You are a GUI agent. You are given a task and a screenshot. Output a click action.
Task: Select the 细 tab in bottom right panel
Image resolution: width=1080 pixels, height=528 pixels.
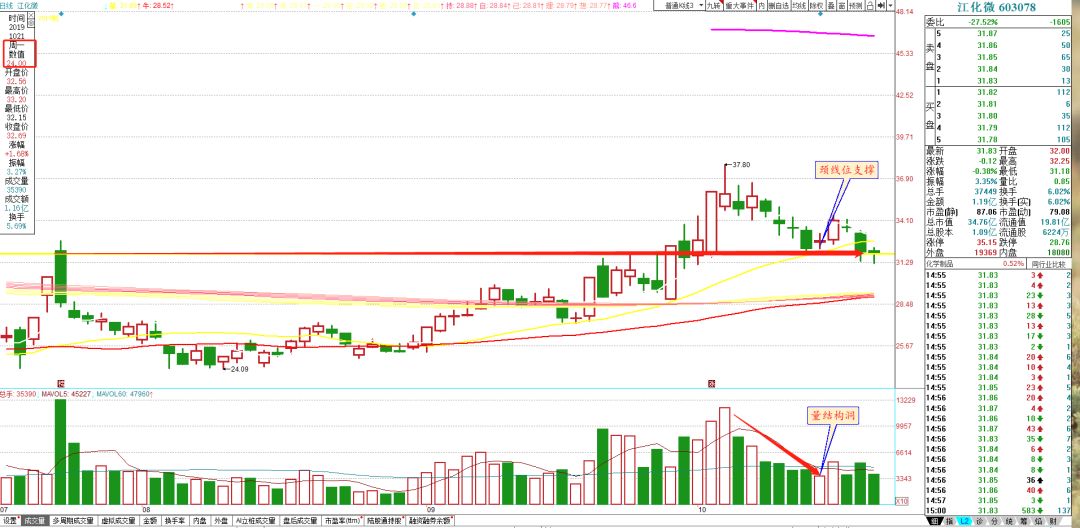point(935,521)
